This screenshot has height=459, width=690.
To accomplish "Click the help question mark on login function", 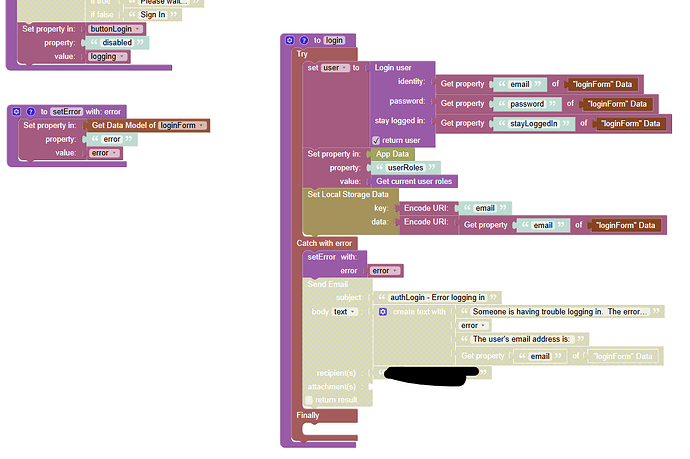I will (303, 40).
